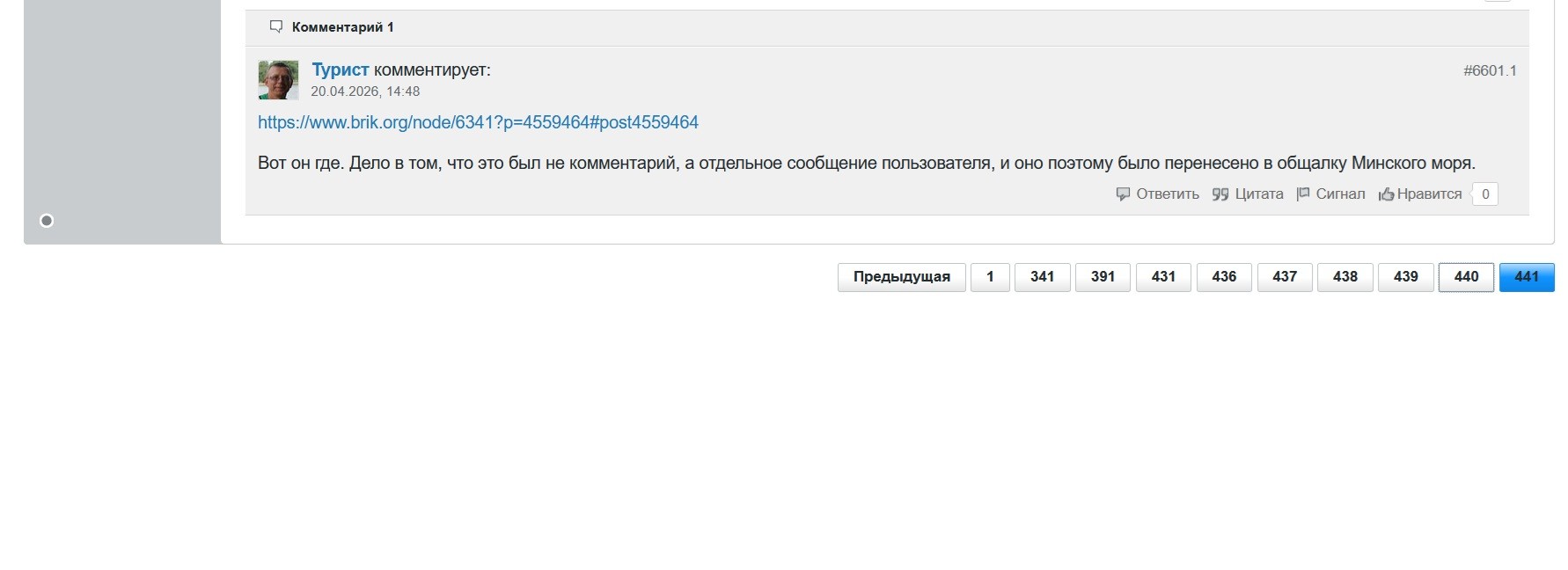Screen dimensions: 1568x570
Task: Click the like counter showing 0
Action: tap(1485, 194)
